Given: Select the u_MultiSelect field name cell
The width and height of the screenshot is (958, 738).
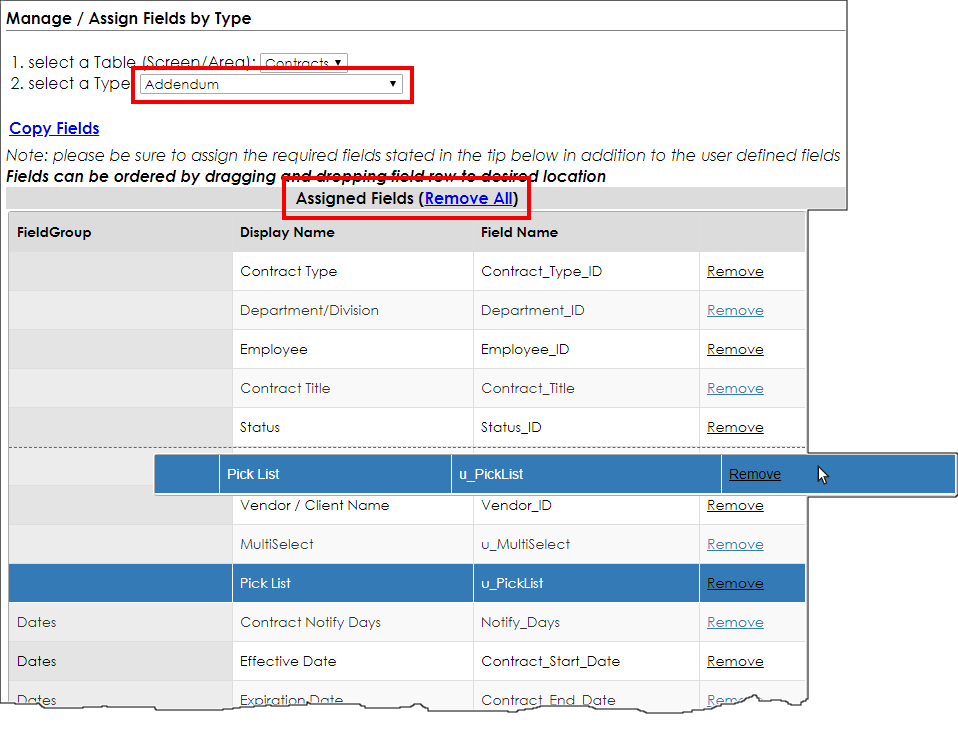Looking at the screenshot, I should 586,544.
